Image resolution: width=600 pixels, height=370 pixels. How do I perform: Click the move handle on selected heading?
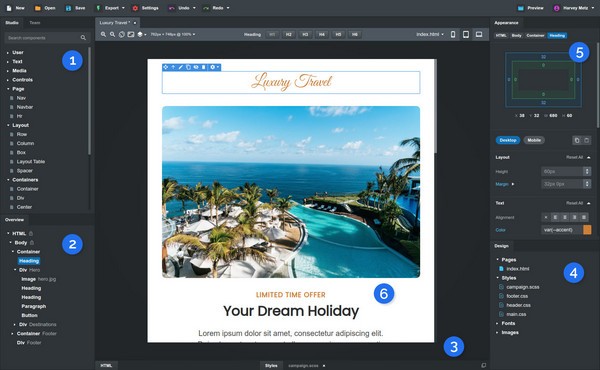166,67
